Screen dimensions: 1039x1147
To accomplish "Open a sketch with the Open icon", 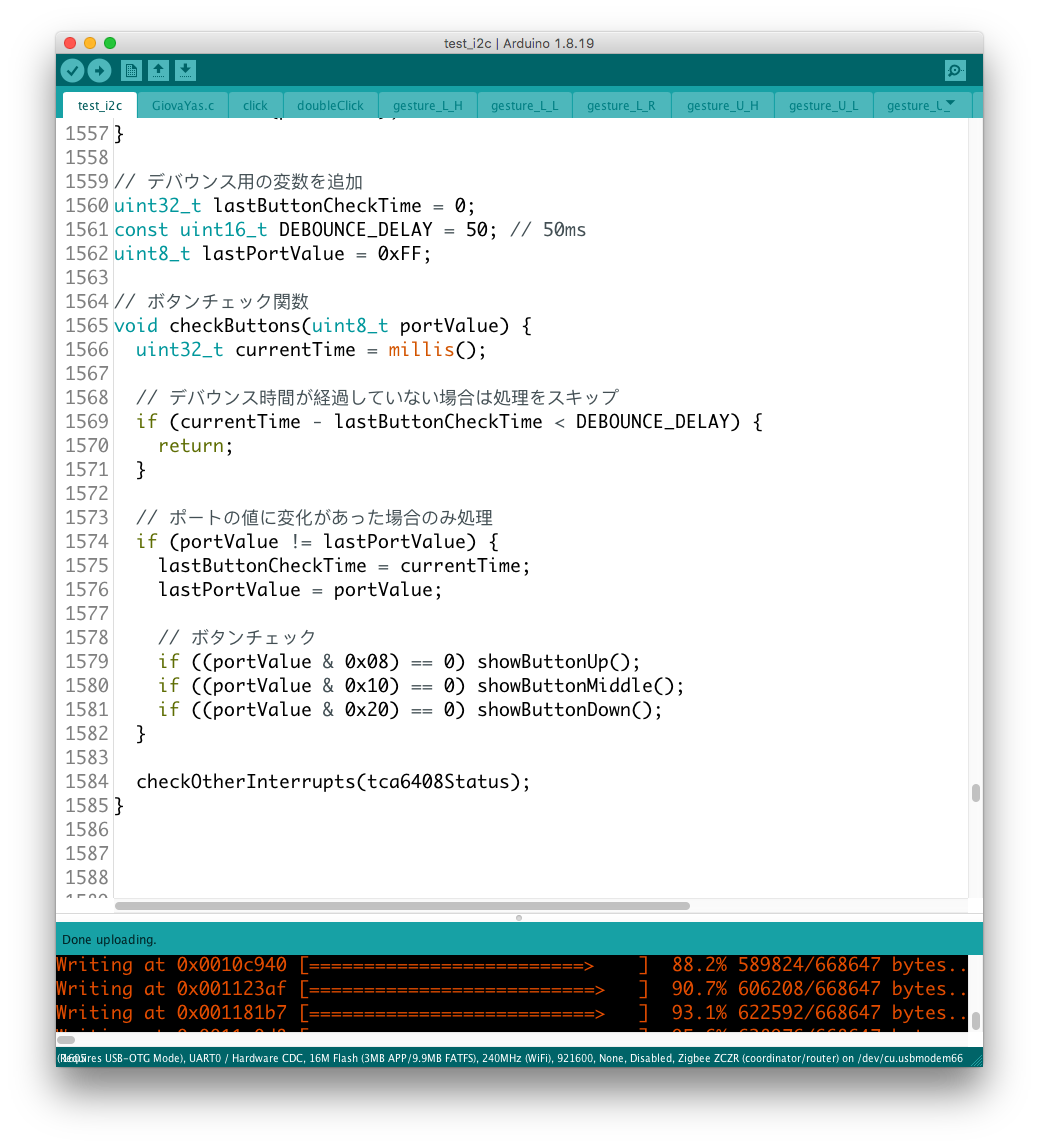I will [x=158, y=70].
